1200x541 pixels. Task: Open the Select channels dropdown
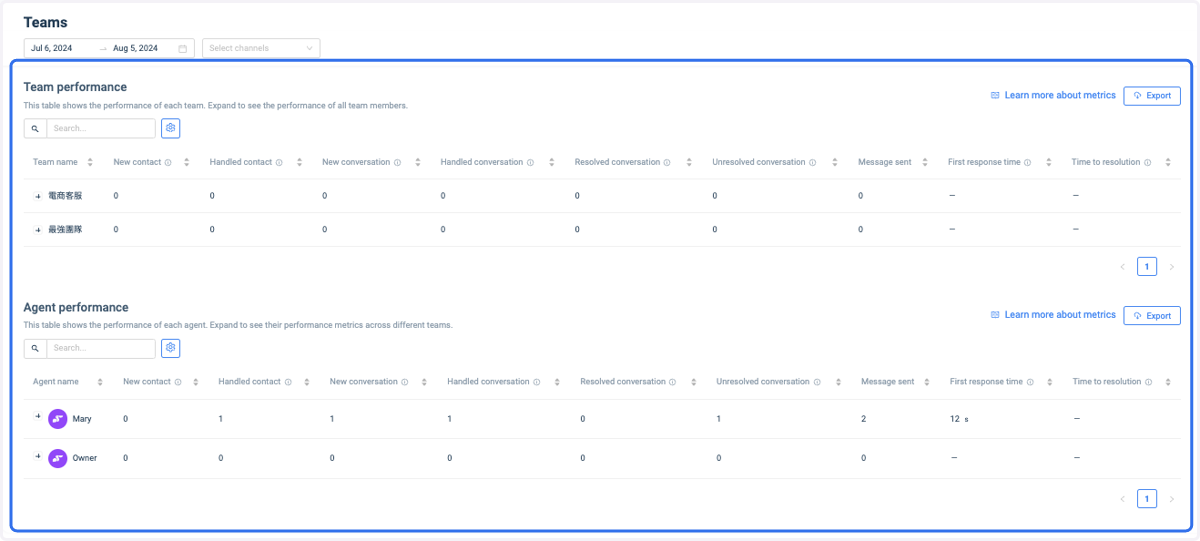(261, 48)
